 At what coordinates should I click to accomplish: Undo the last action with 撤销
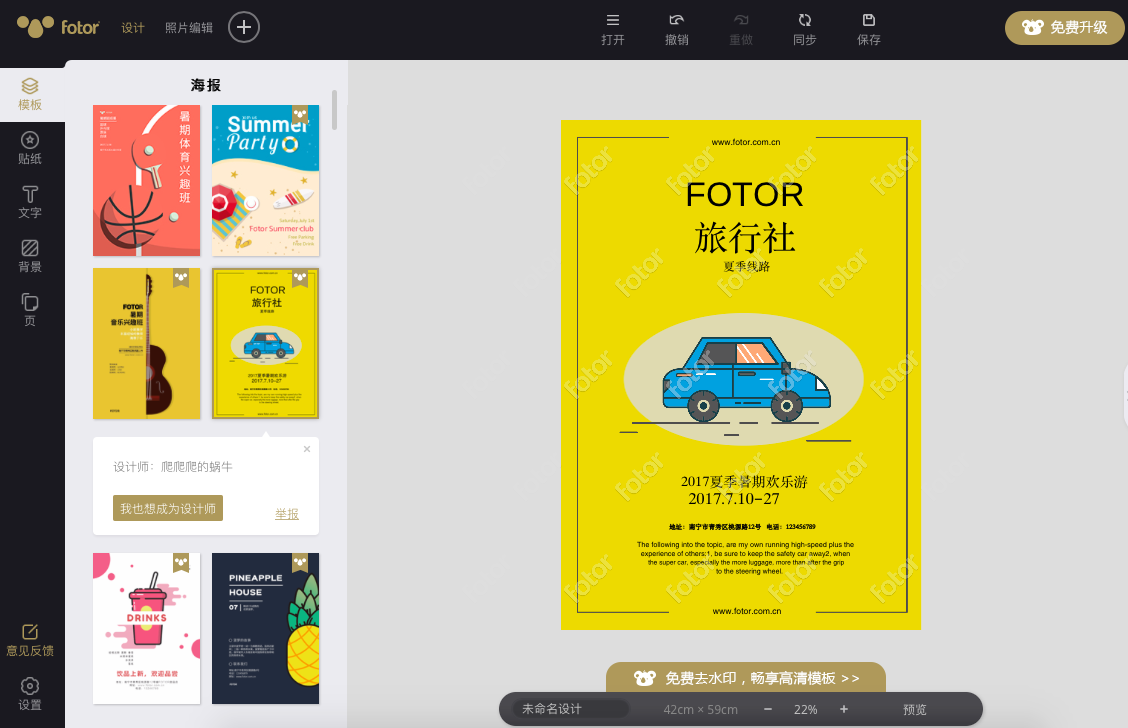(x=676, y=29)
